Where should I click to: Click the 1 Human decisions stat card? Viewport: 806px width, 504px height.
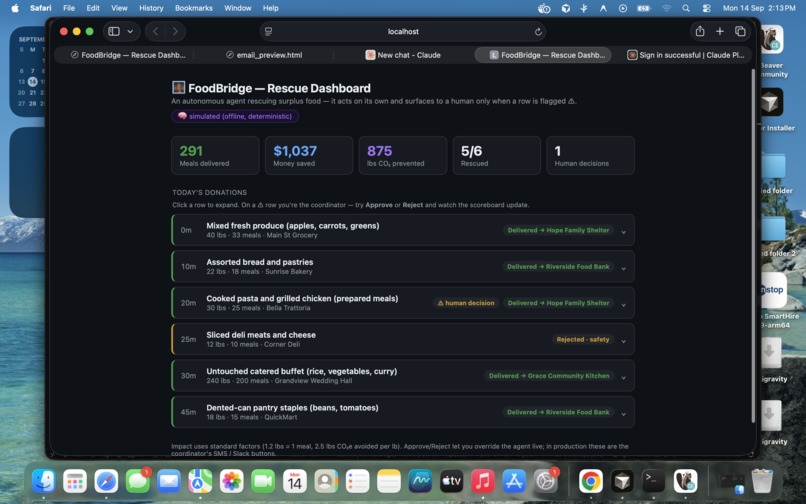[x=591, y=156]
